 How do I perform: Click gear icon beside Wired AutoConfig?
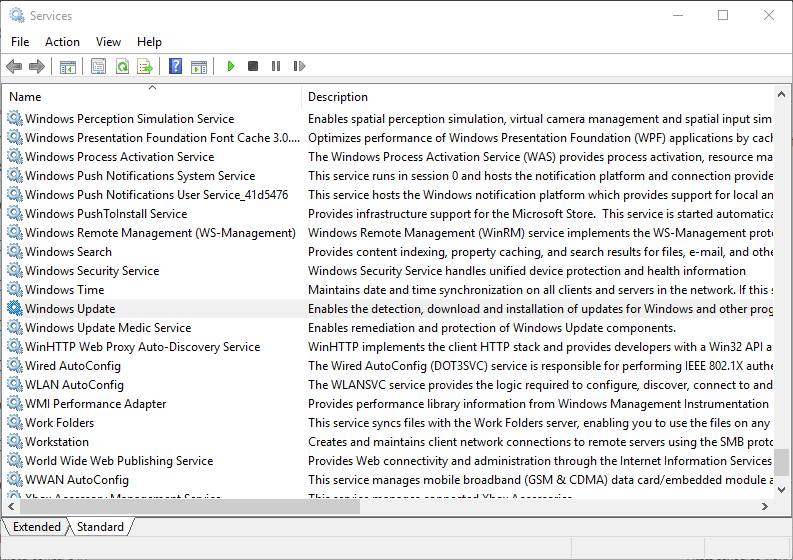tap(15, 365)
